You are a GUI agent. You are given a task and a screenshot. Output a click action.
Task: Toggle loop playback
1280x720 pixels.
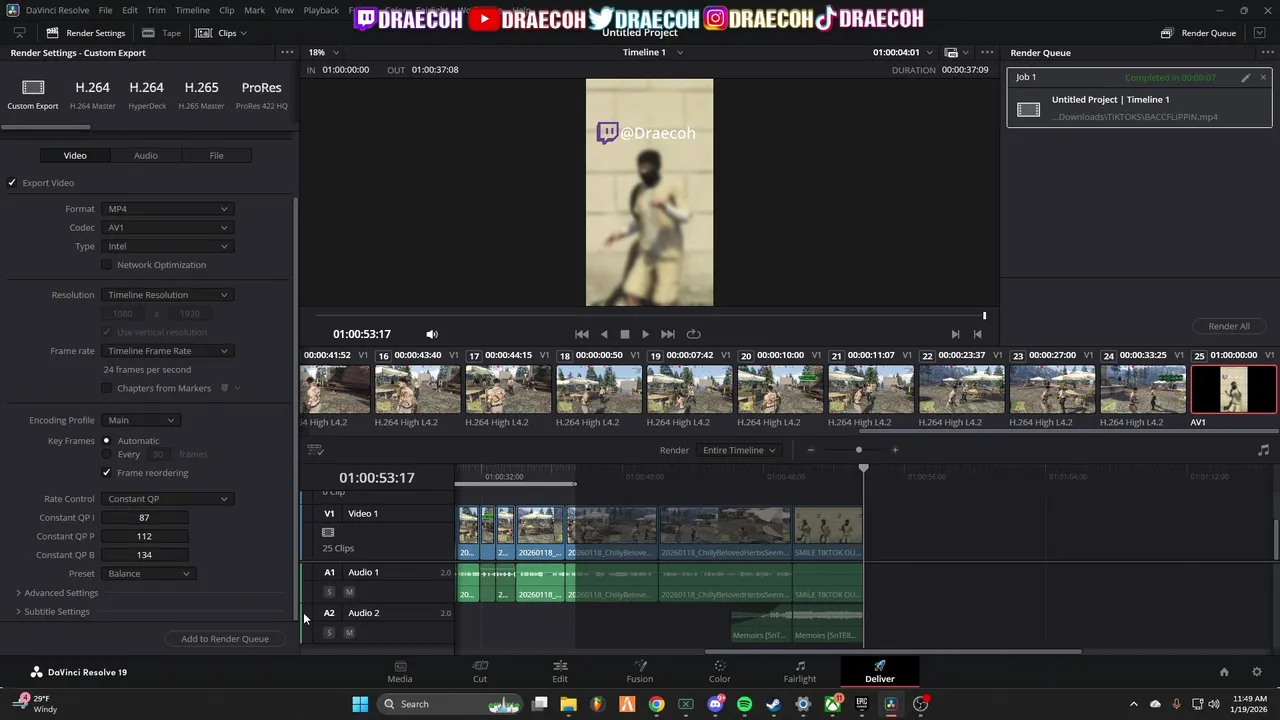(693, 334)
